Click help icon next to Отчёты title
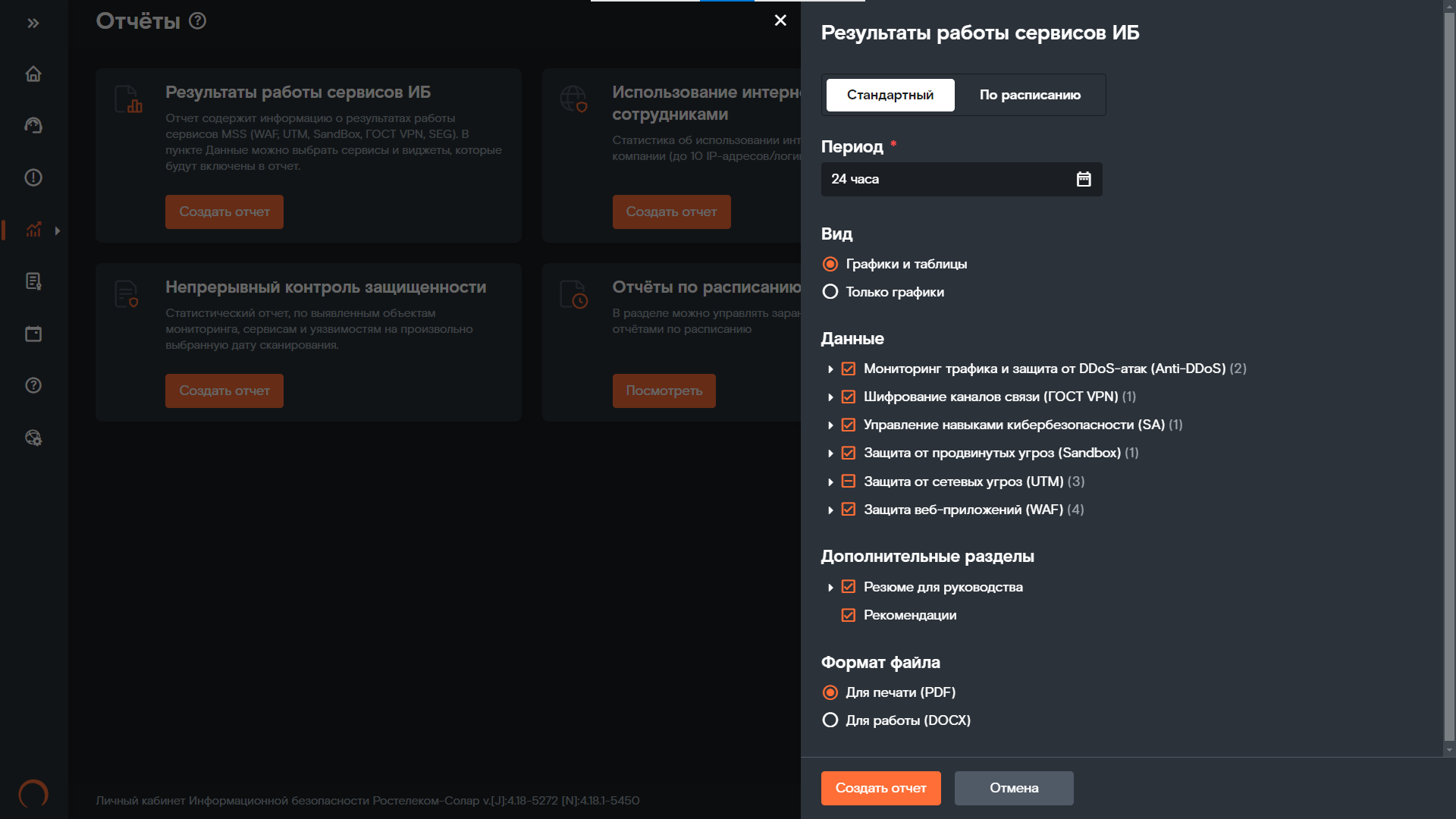Viewport: 1456px width, 819px height. (x=197, y=20)
